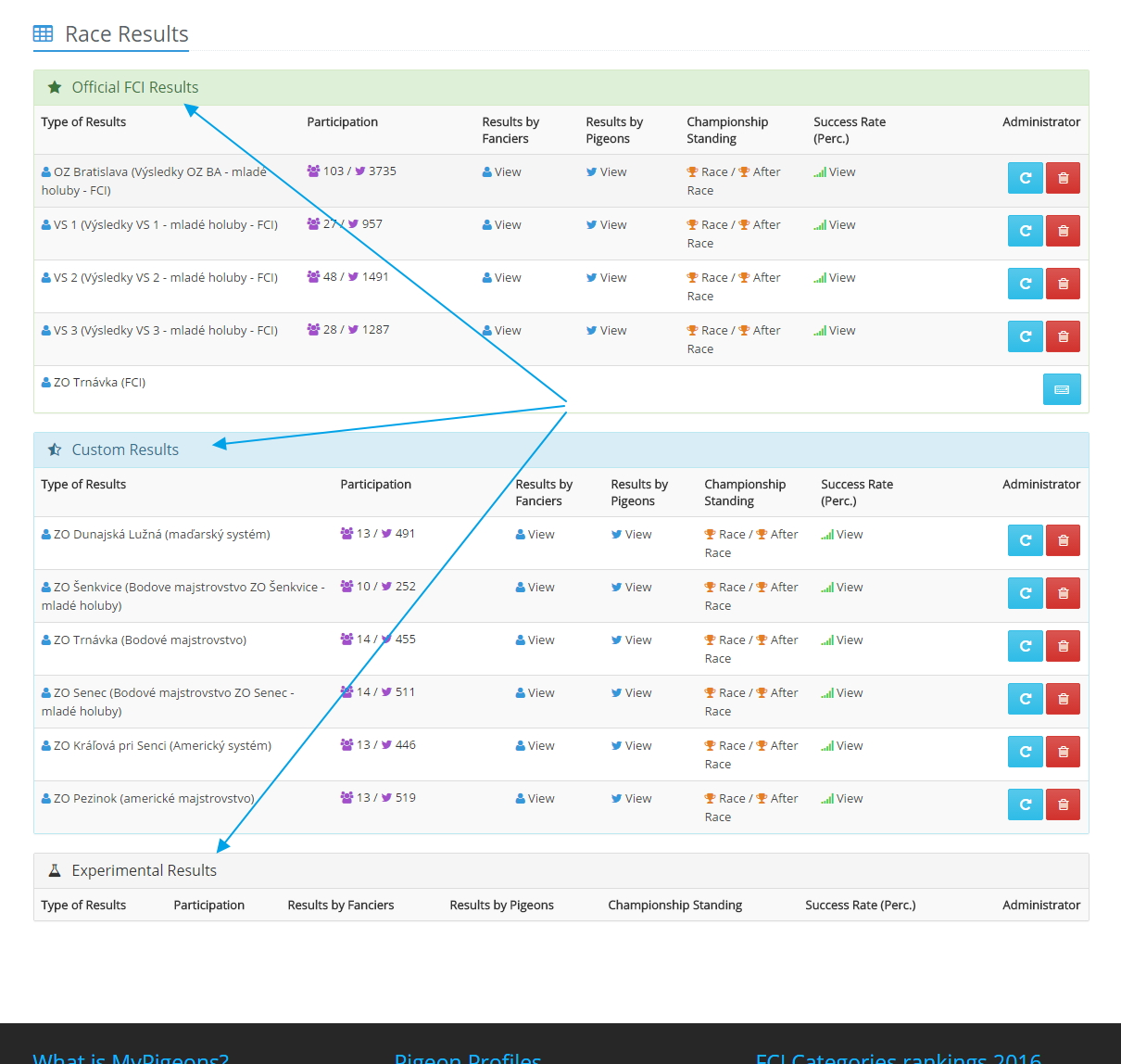This screenshot has width=1121, height=1064.
Task: Delete ZO Pezinok results with trash button
Action: coord(1063,804)
